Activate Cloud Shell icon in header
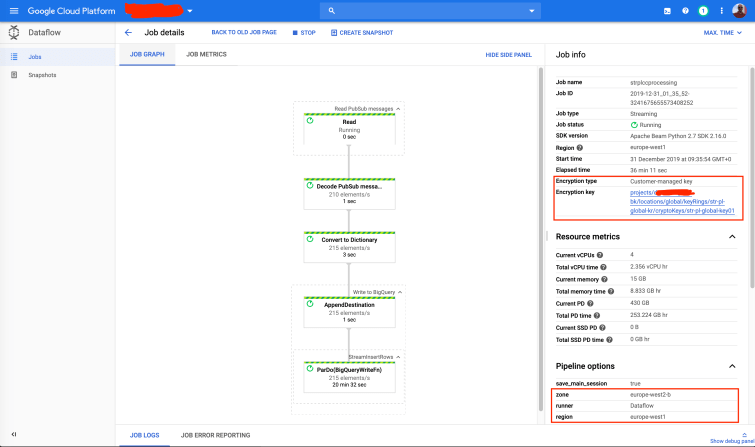This screenshot has width=755, height=447. click(667, 11)
